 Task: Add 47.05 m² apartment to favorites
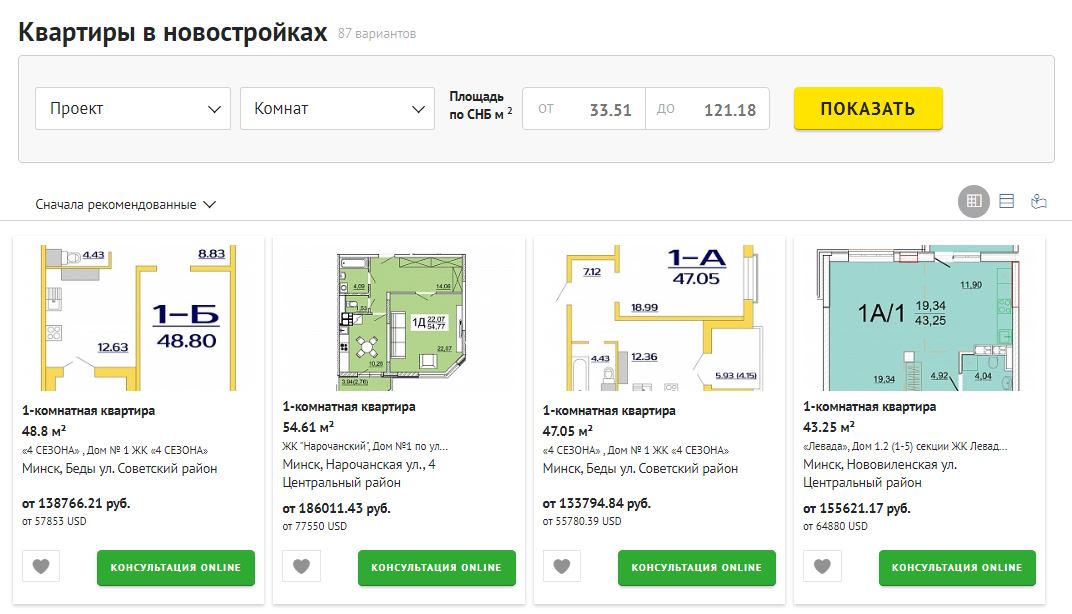pos(562,567)
